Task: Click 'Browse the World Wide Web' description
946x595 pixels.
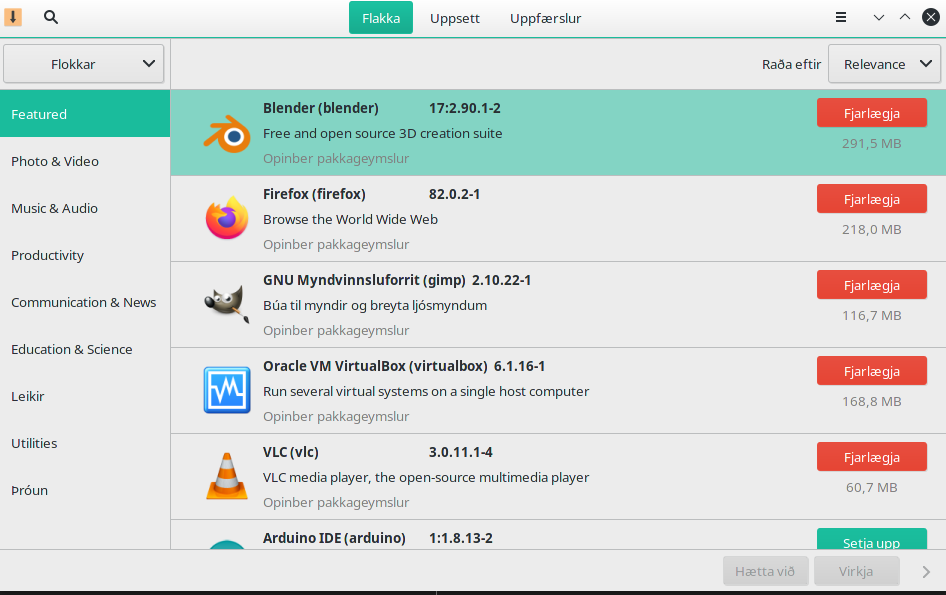Action: click(351, 219)
